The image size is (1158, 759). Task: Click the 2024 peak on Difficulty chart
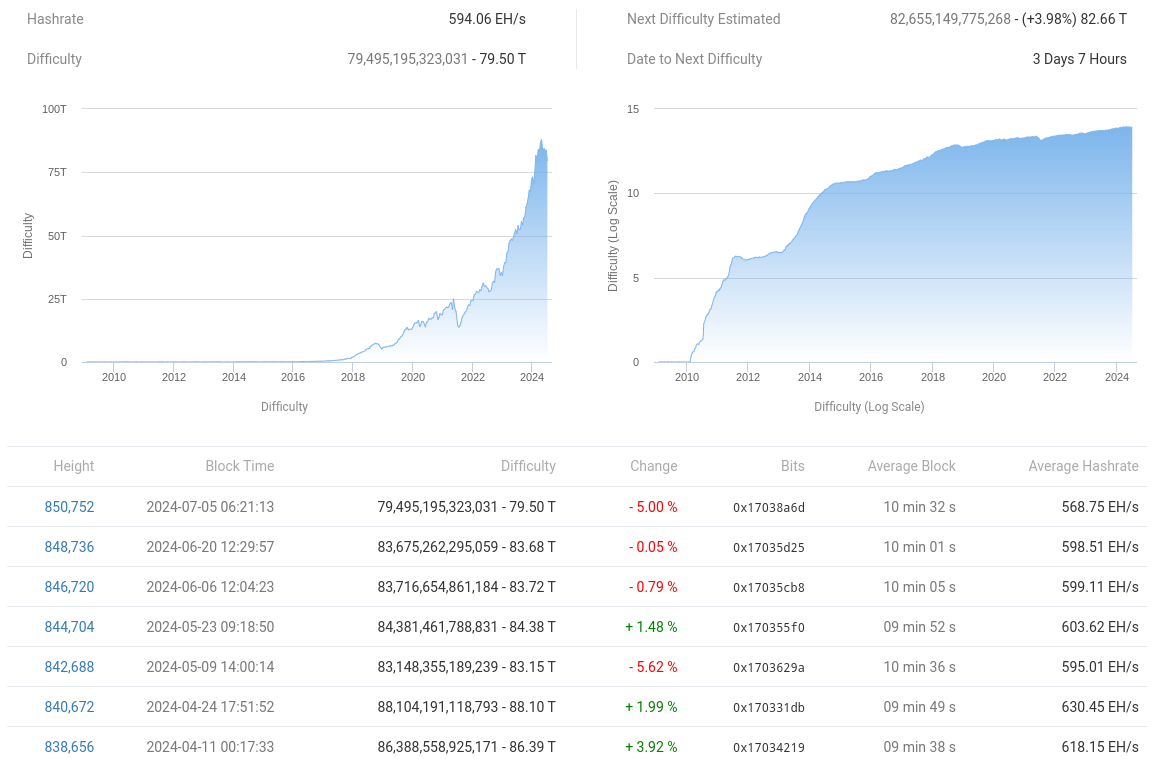tap(541, 140)
